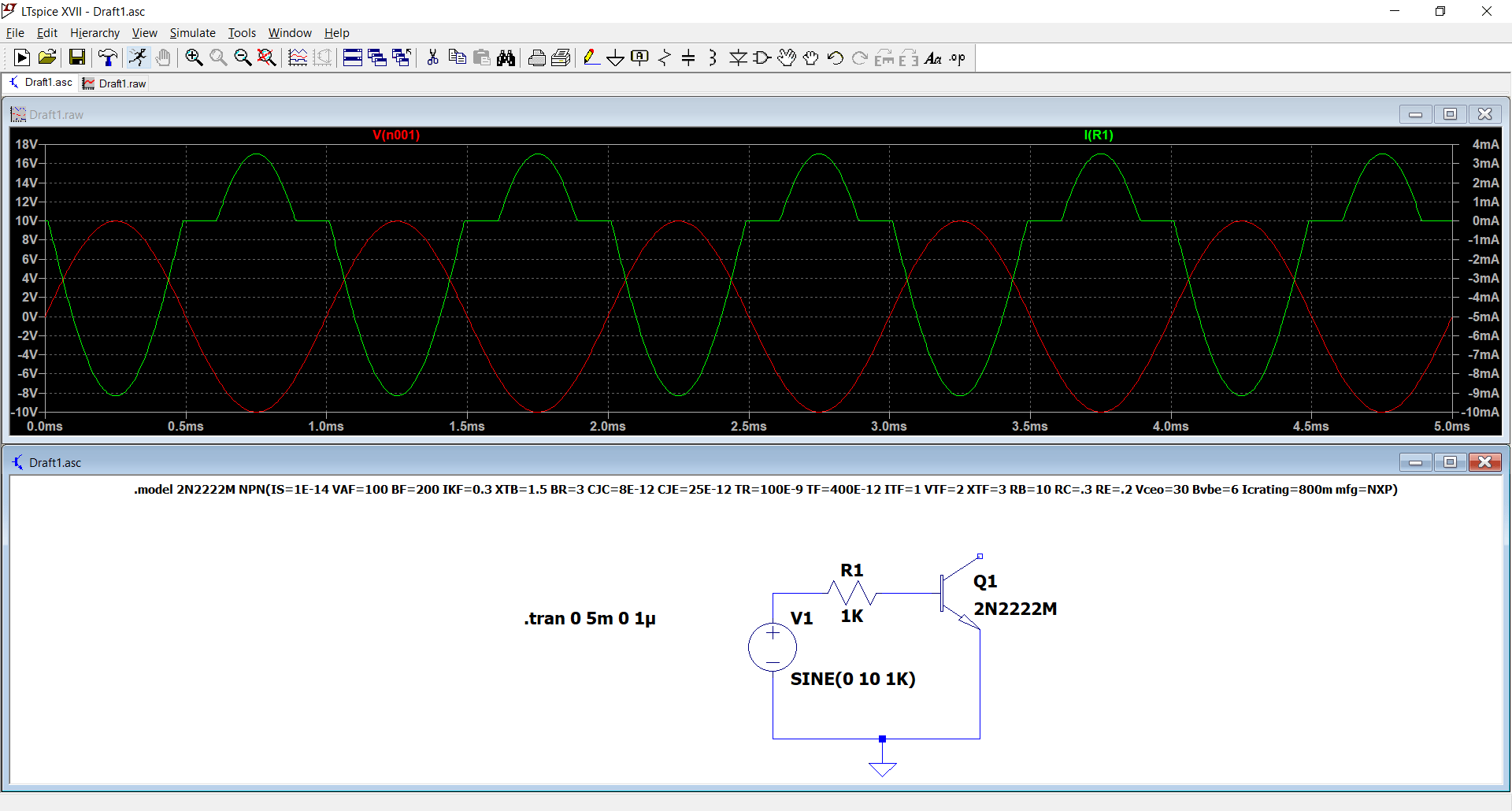
Task: Click the Rotate component icon
Action: pyautogui.click(x=884, y=57)
